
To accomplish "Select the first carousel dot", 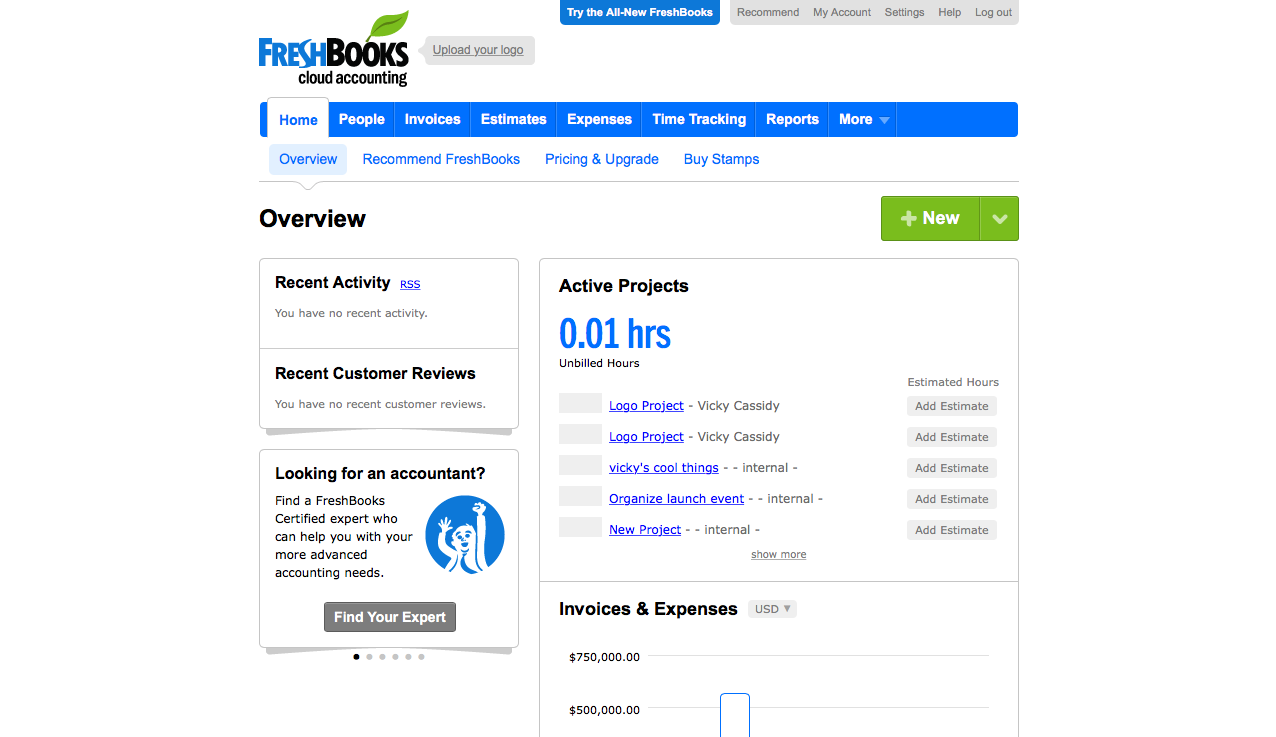I will pos(356,657).
